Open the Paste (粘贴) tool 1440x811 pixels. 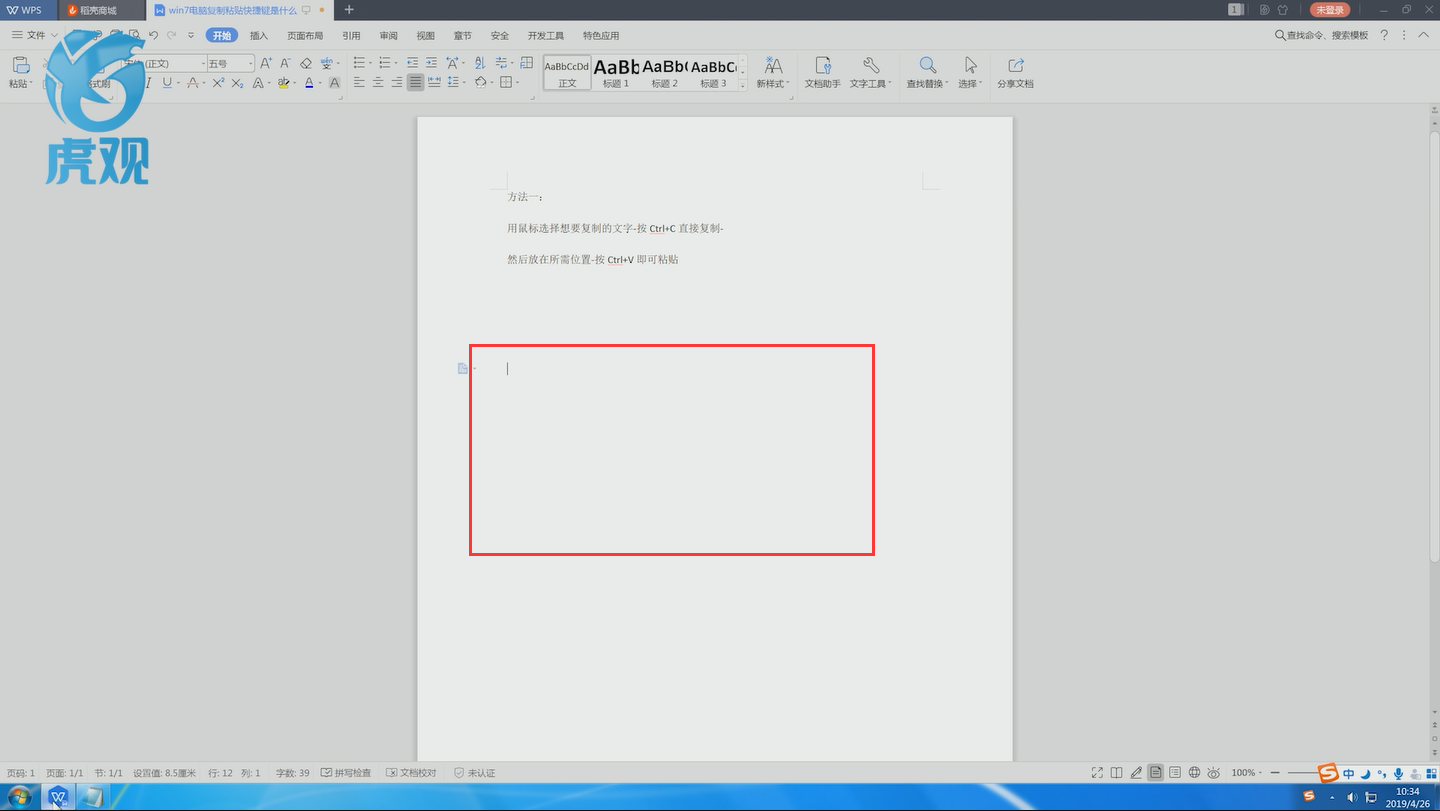click(20, 72)
